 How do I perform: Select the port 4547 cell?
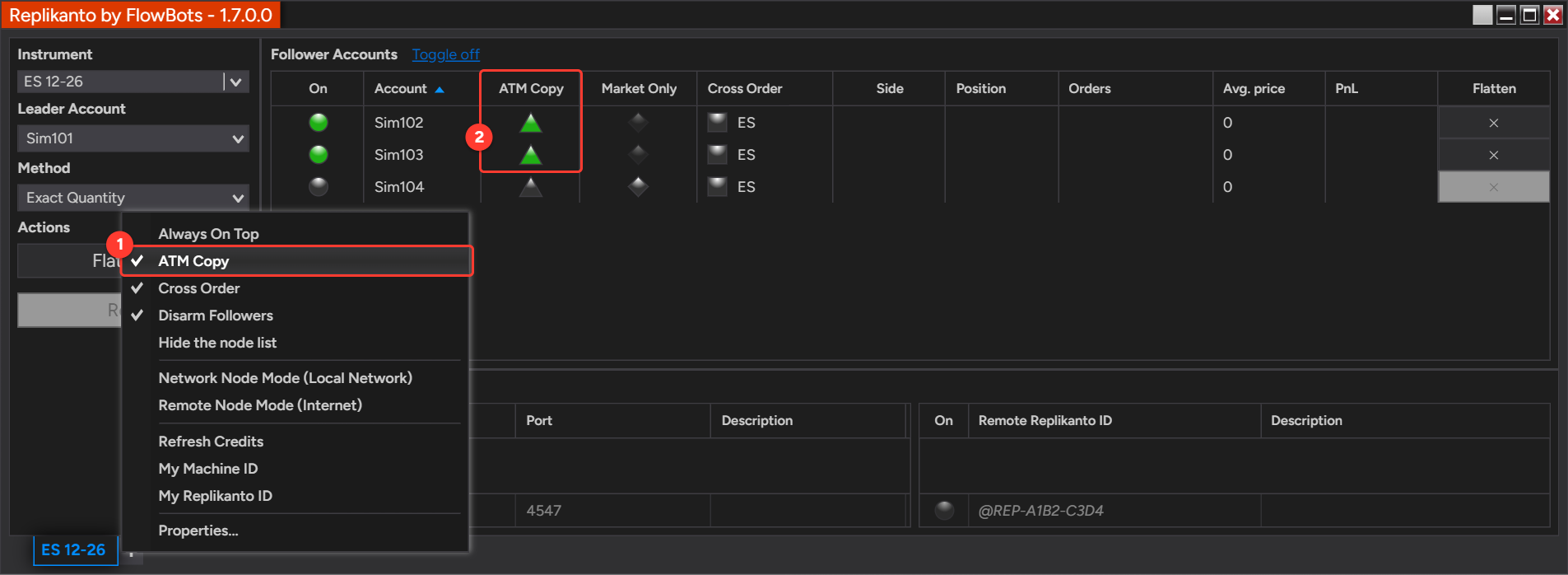pos(612,511)
